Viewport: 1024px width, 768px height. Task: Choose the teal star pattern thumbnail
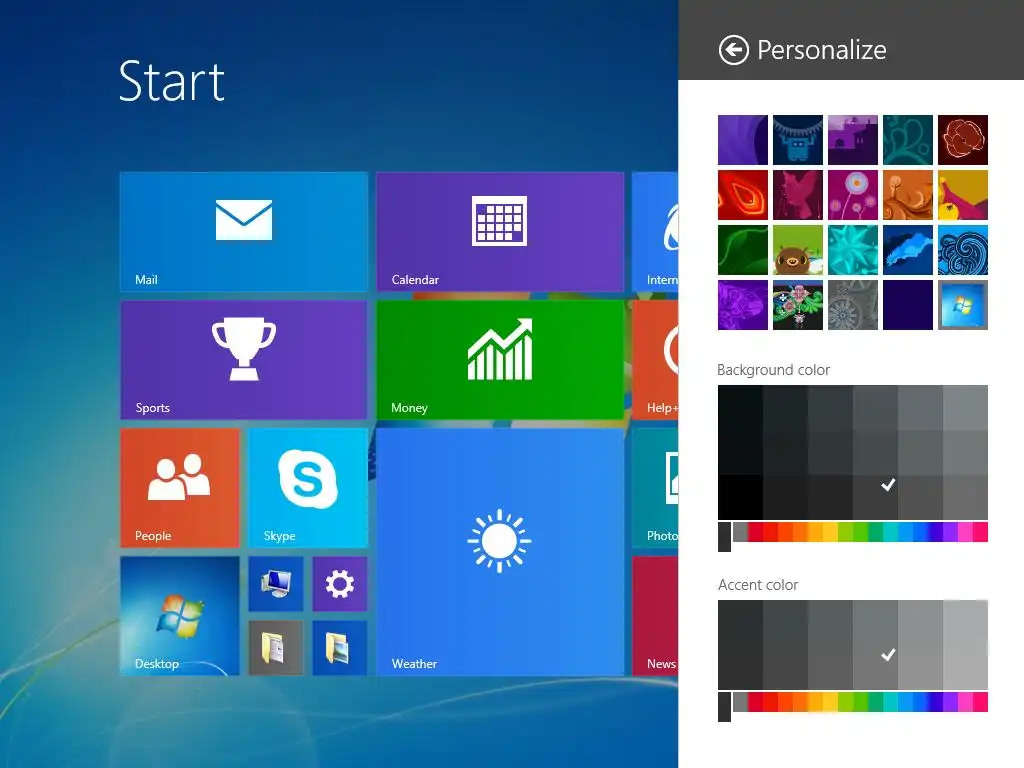point(853,250)
